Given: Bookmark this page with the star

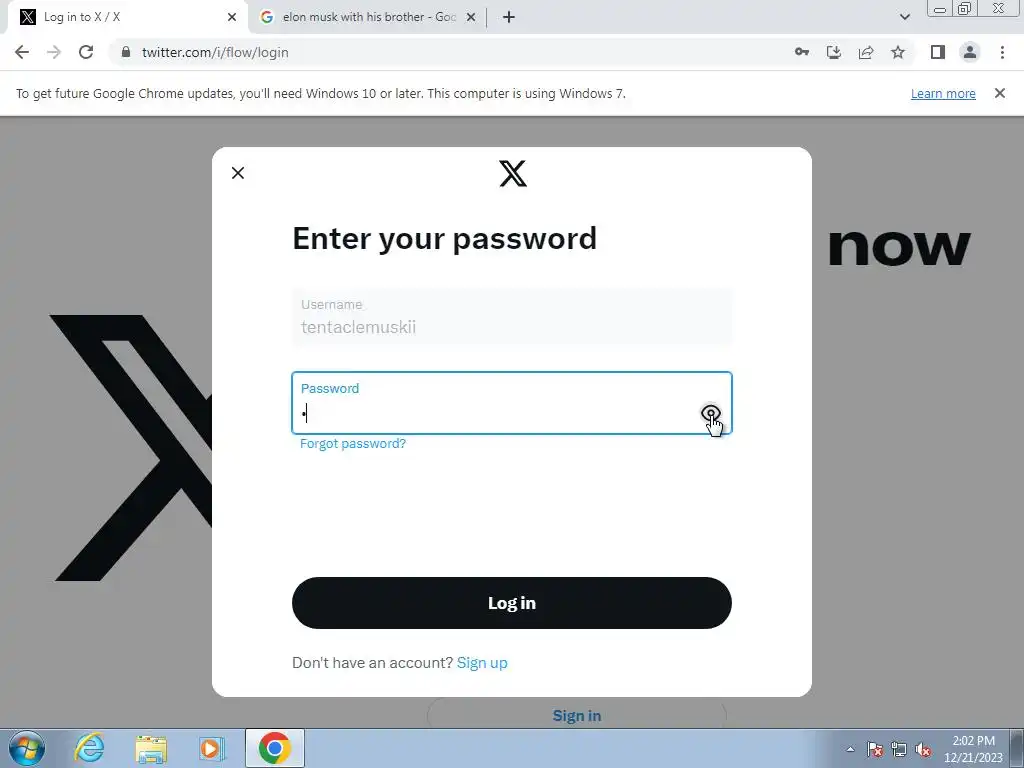Looking at the screenshot, I should tap(898, 52).
